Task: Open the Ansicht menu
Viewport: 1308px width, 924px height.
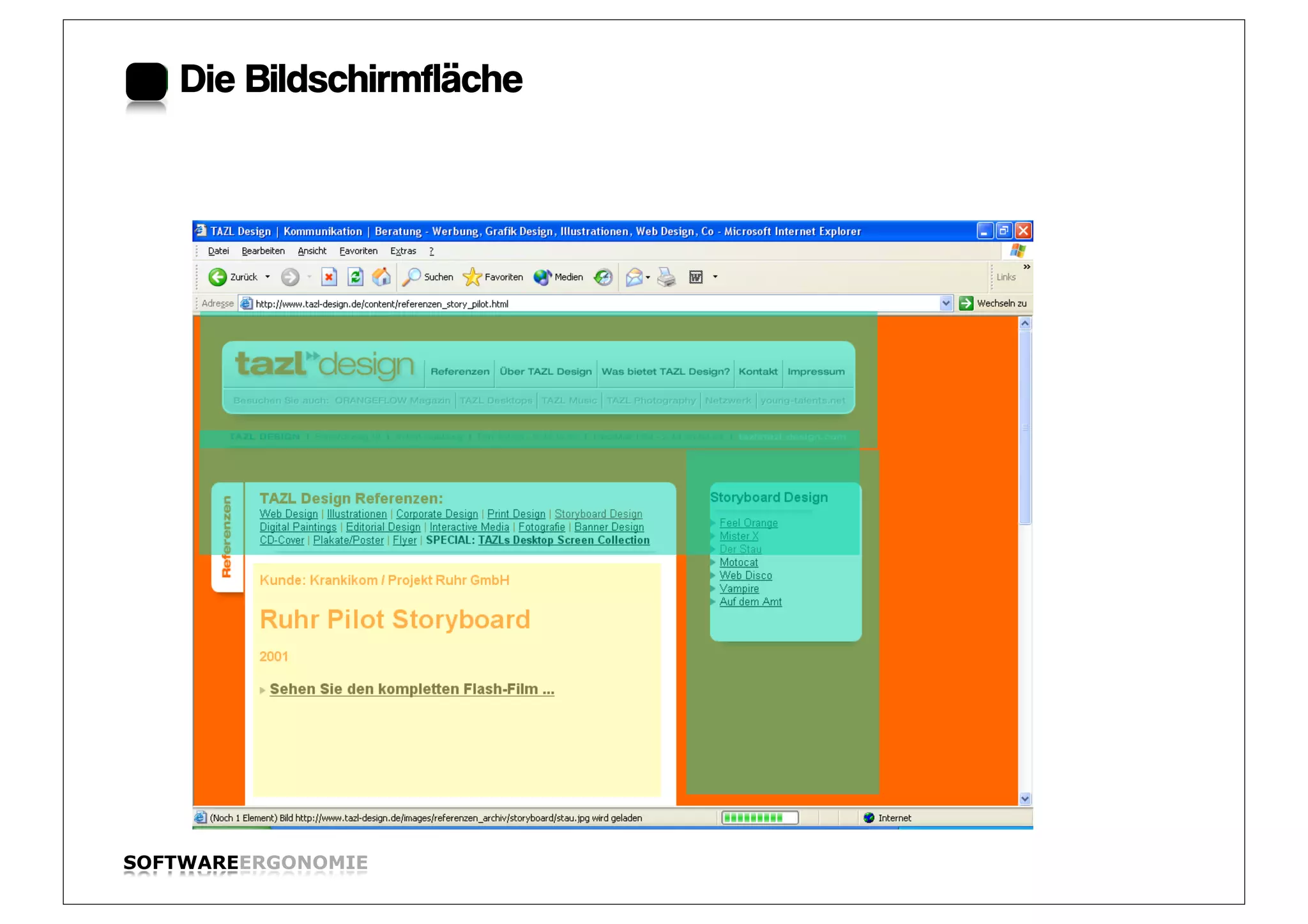Action: click(x=312, y=251)
